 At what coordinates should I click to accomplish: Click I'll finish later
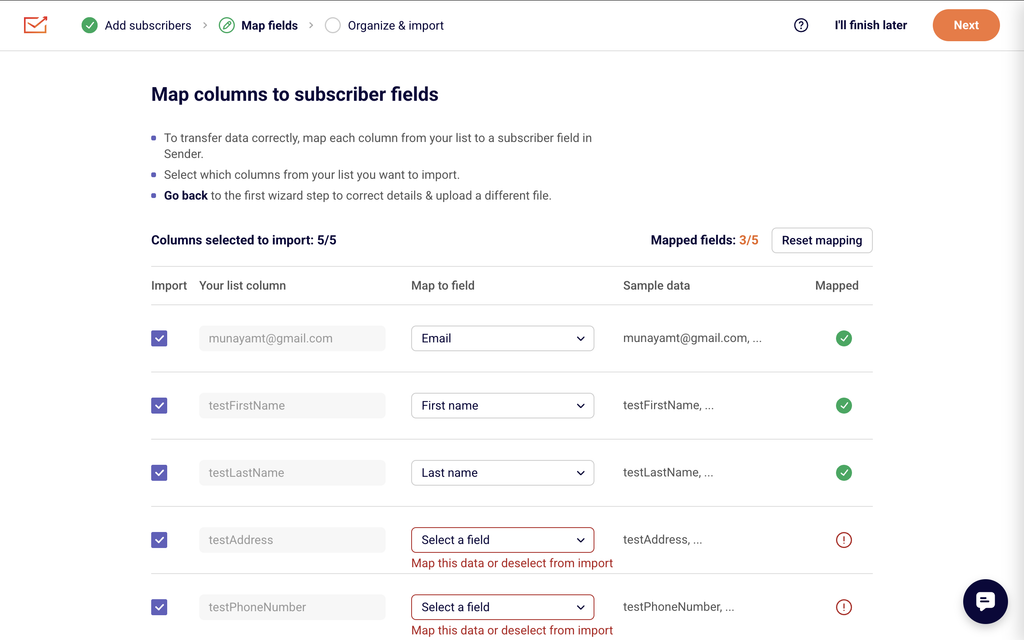[x=871, y=25]
